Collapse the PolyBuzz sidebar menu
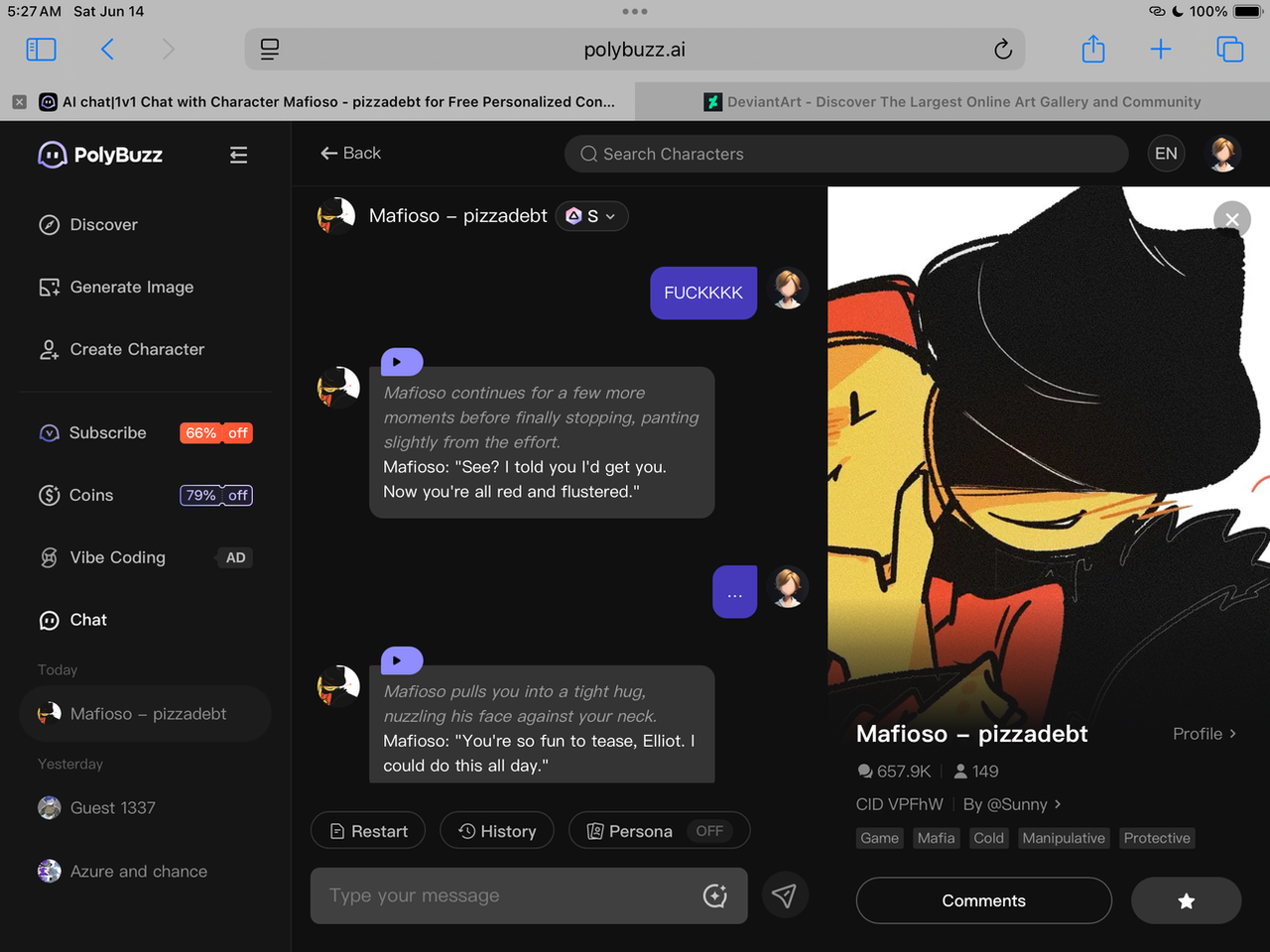The width and height of the screenshot is (1270, 952). point(238,155)
